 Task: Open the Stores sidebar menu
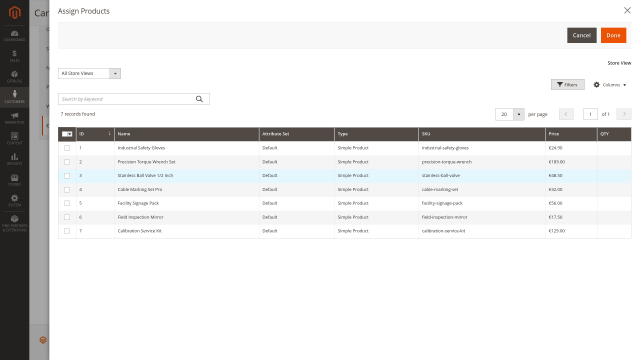click(14, 180)
